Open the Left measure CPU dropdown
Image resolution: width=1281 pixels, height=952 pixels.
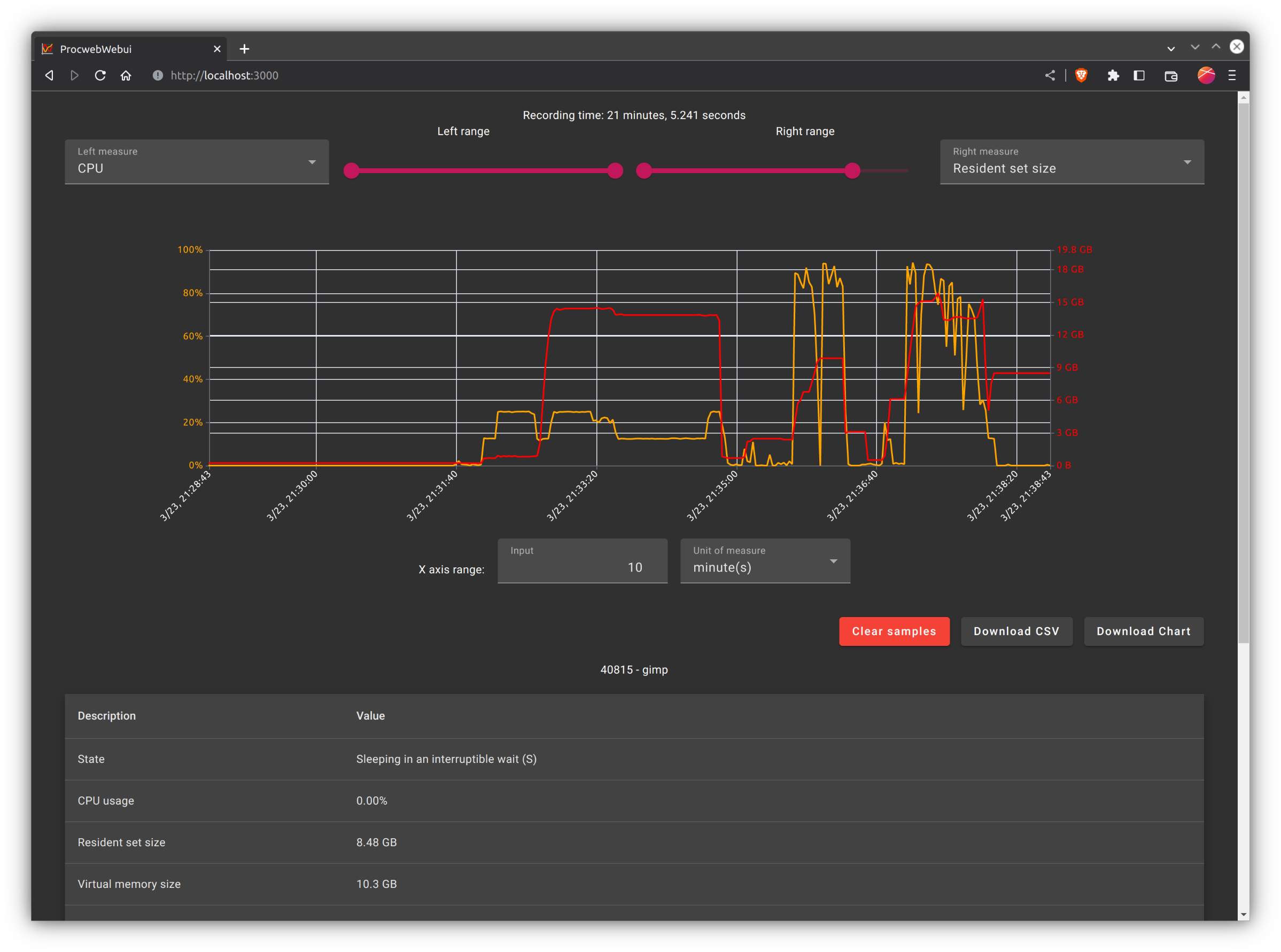[197, 162]
